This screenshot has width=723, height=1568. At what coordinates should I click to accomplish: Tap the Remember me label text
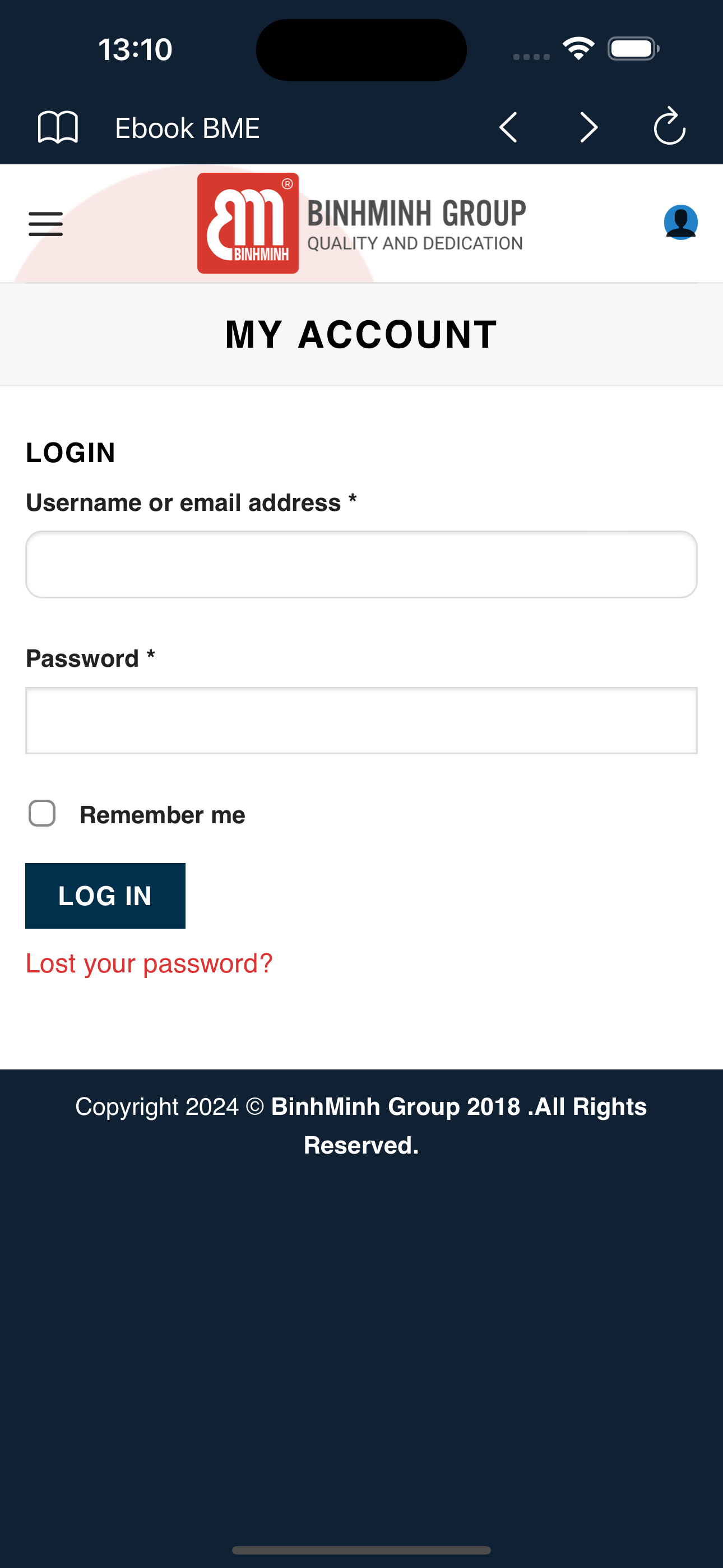[x=163, y=815]
